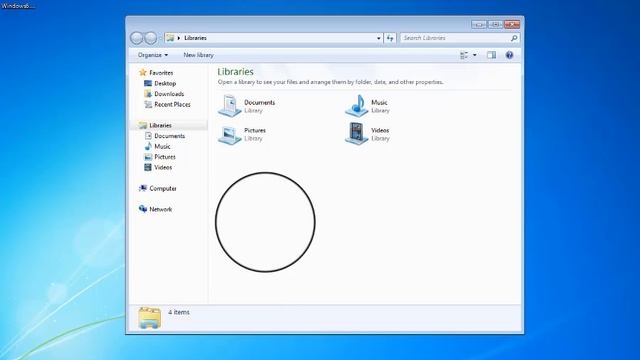This screenshot has height=360, width=640.
Task: Click the Libraries icon in navigation pane
Action: tap(142, 125)
